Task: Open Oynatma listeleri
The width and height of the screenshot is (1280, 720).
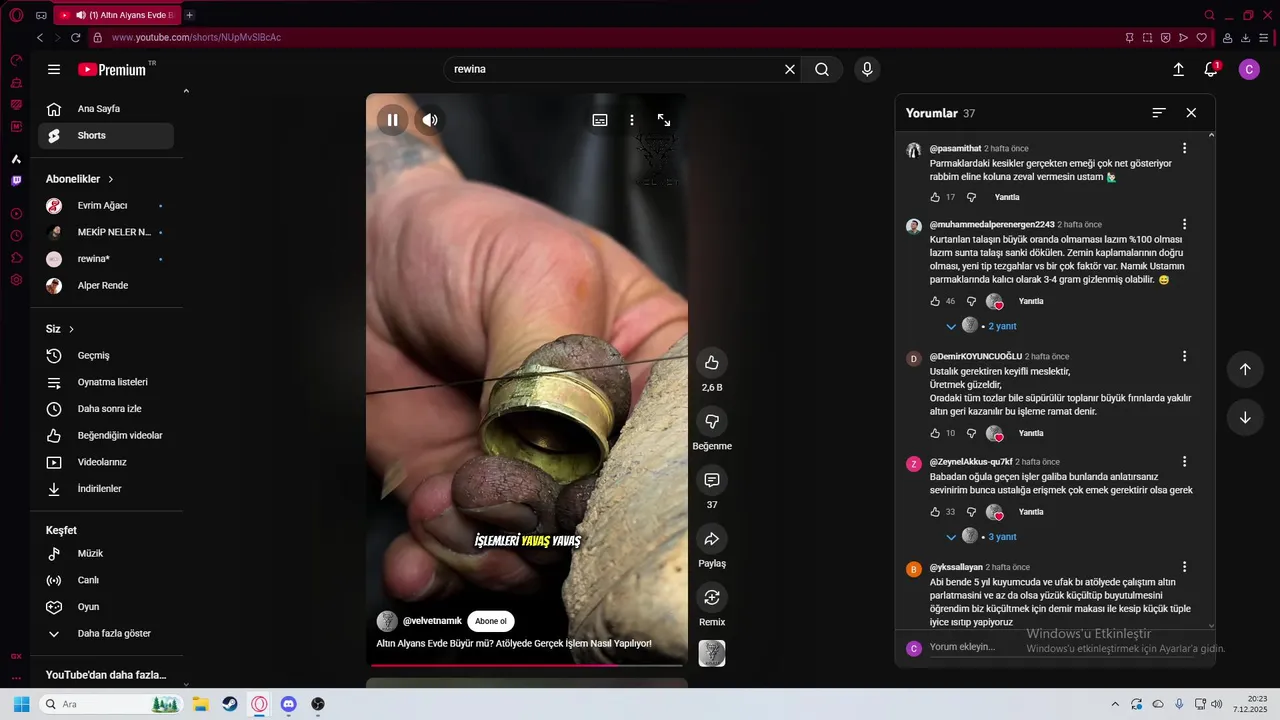Action: [x=106, y=382]
